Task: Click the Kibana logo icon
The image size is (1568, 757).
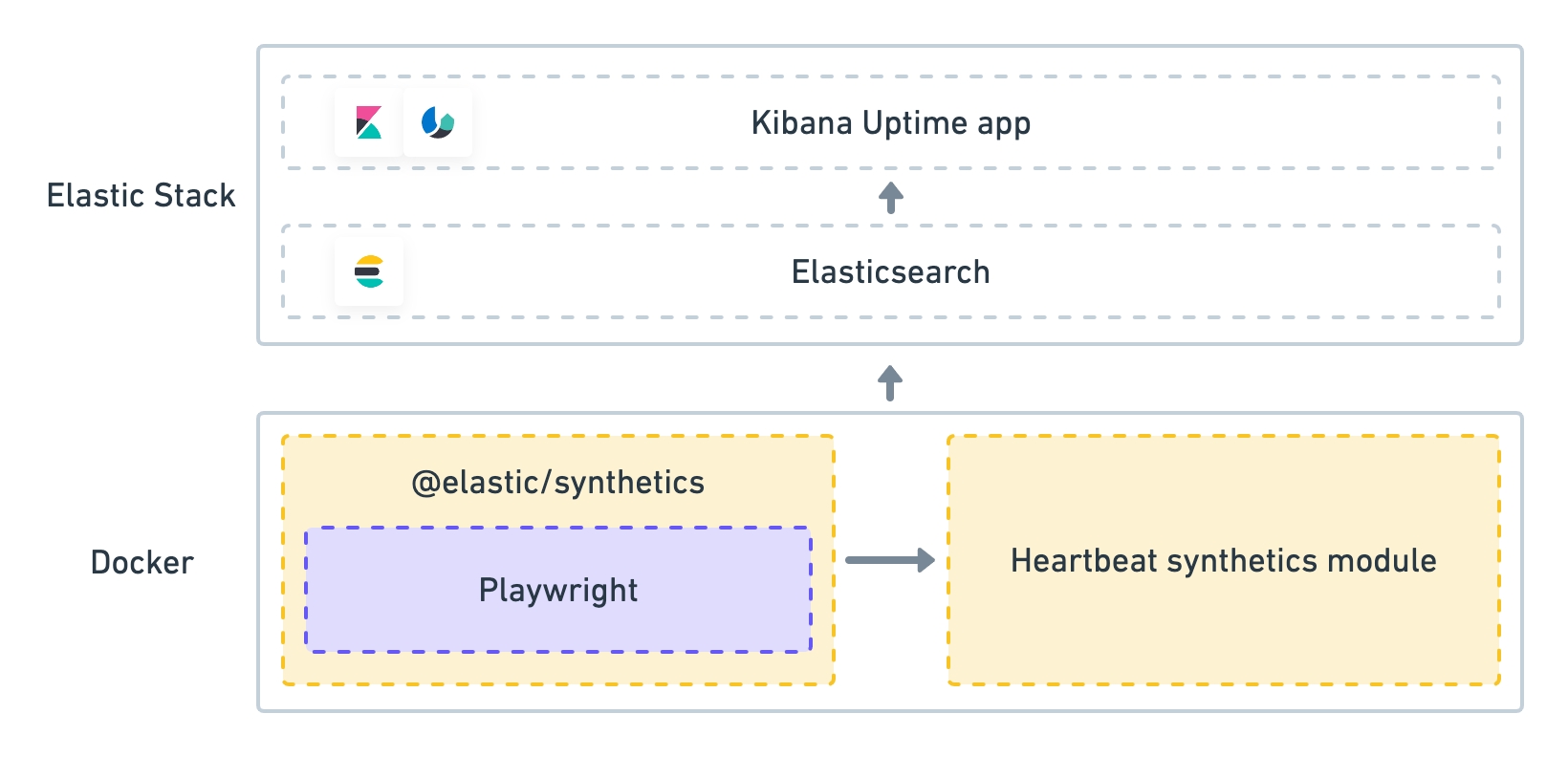Action: pos(369,122)
